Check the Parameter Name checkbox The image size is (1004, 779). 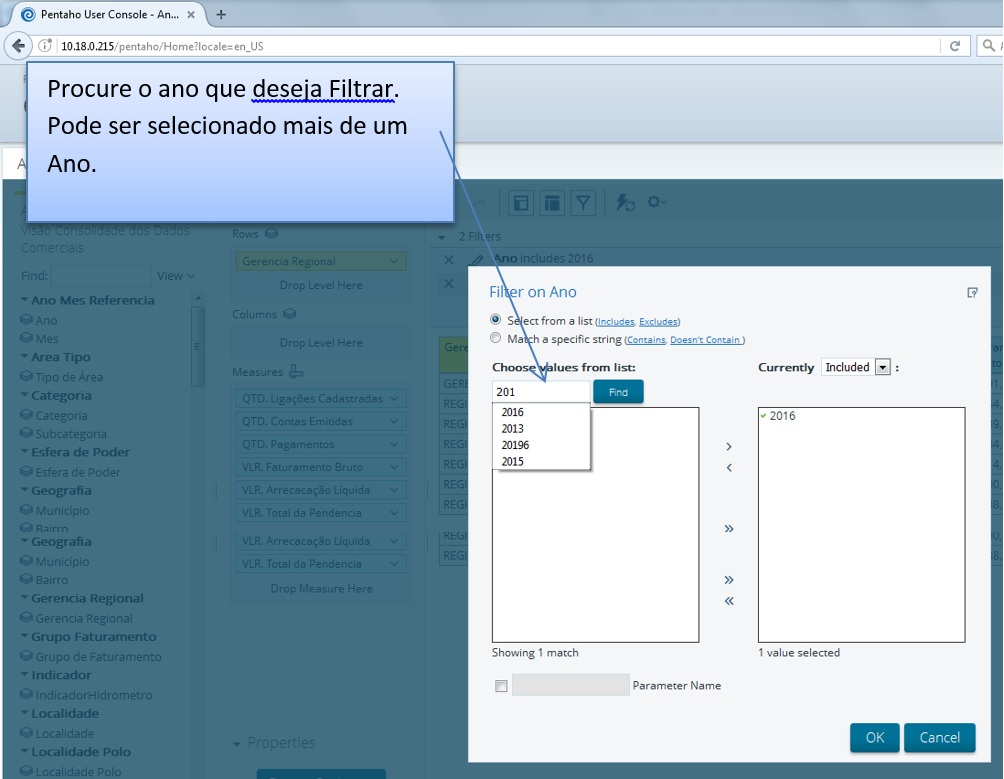tap(501, 685)
